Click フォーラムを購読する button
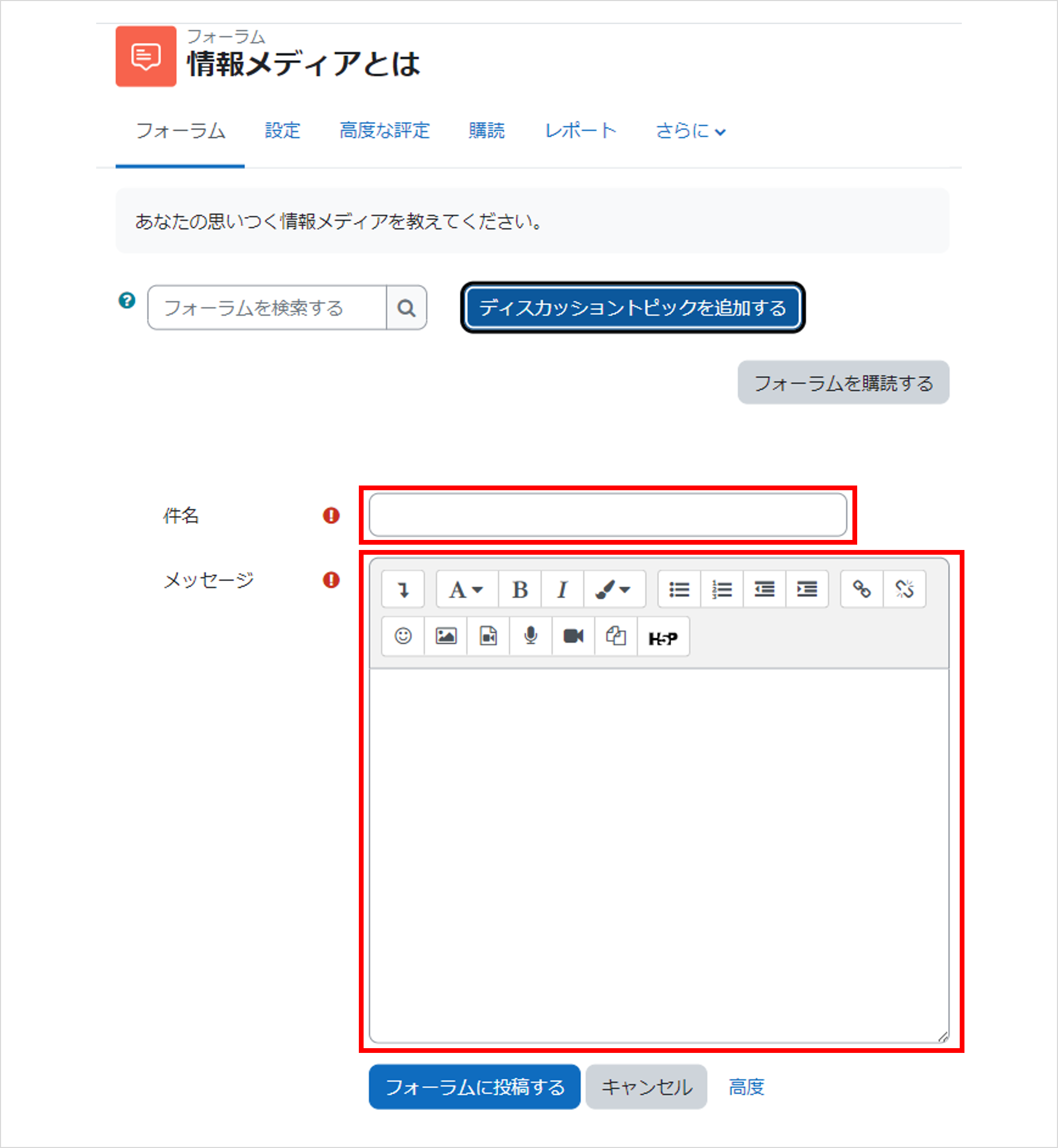Viewport: 1058px width, 1148px height. coord(843,382)
